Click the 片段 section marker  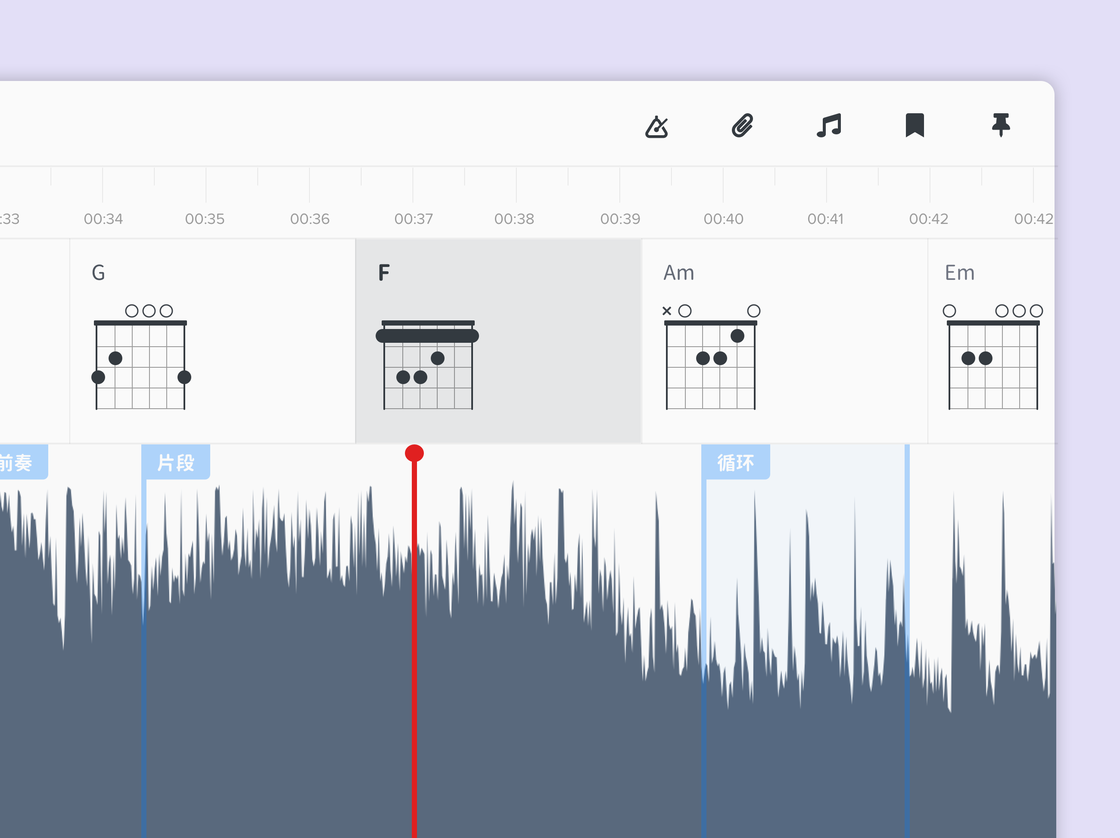point(177,463)
